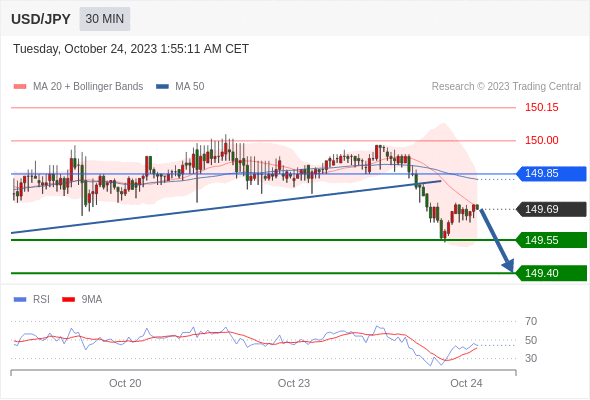Click the Oct 24 date axis label
590x400 pixels.
(x=466, y=383)
